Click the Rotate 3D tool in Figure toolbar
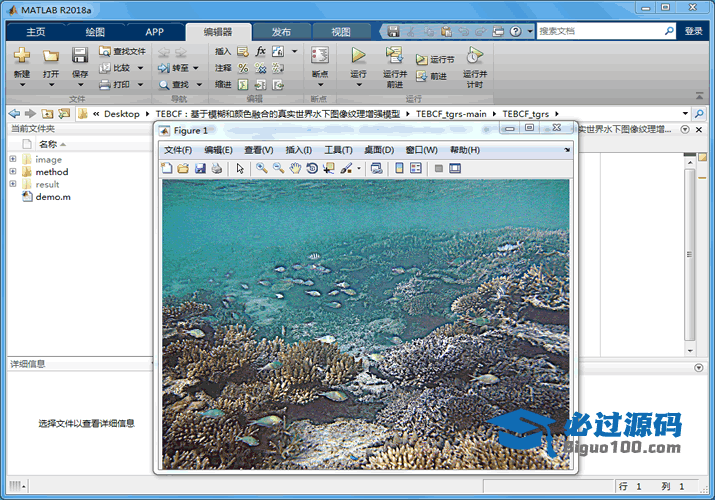Image resolution: width=715 pixels, height=500 pixels. click(x=312, y=169)
